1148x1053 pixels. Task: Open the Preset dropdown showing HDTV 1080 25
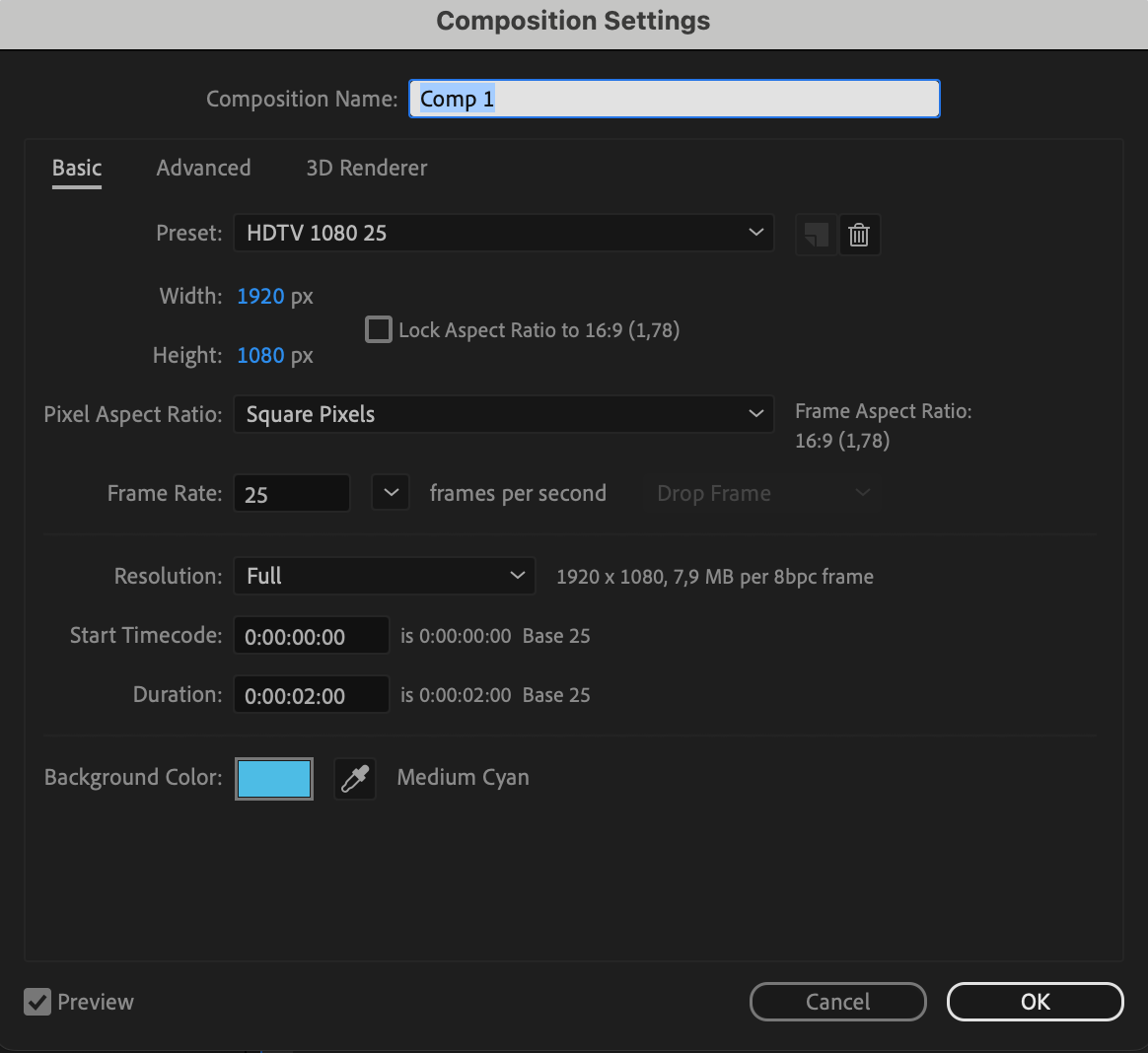point(503,234)
